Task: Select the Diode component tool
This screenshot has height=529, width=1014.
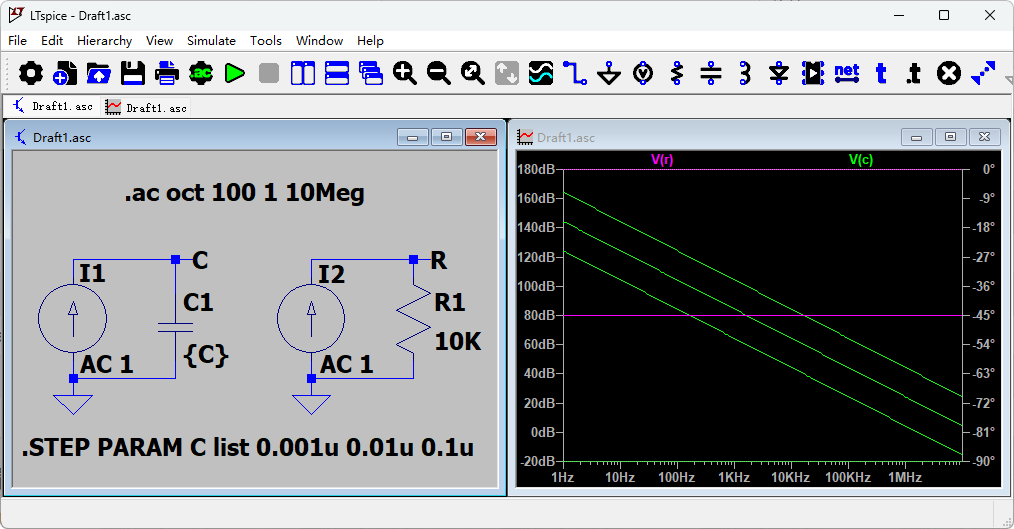Action: pos(779,73)
